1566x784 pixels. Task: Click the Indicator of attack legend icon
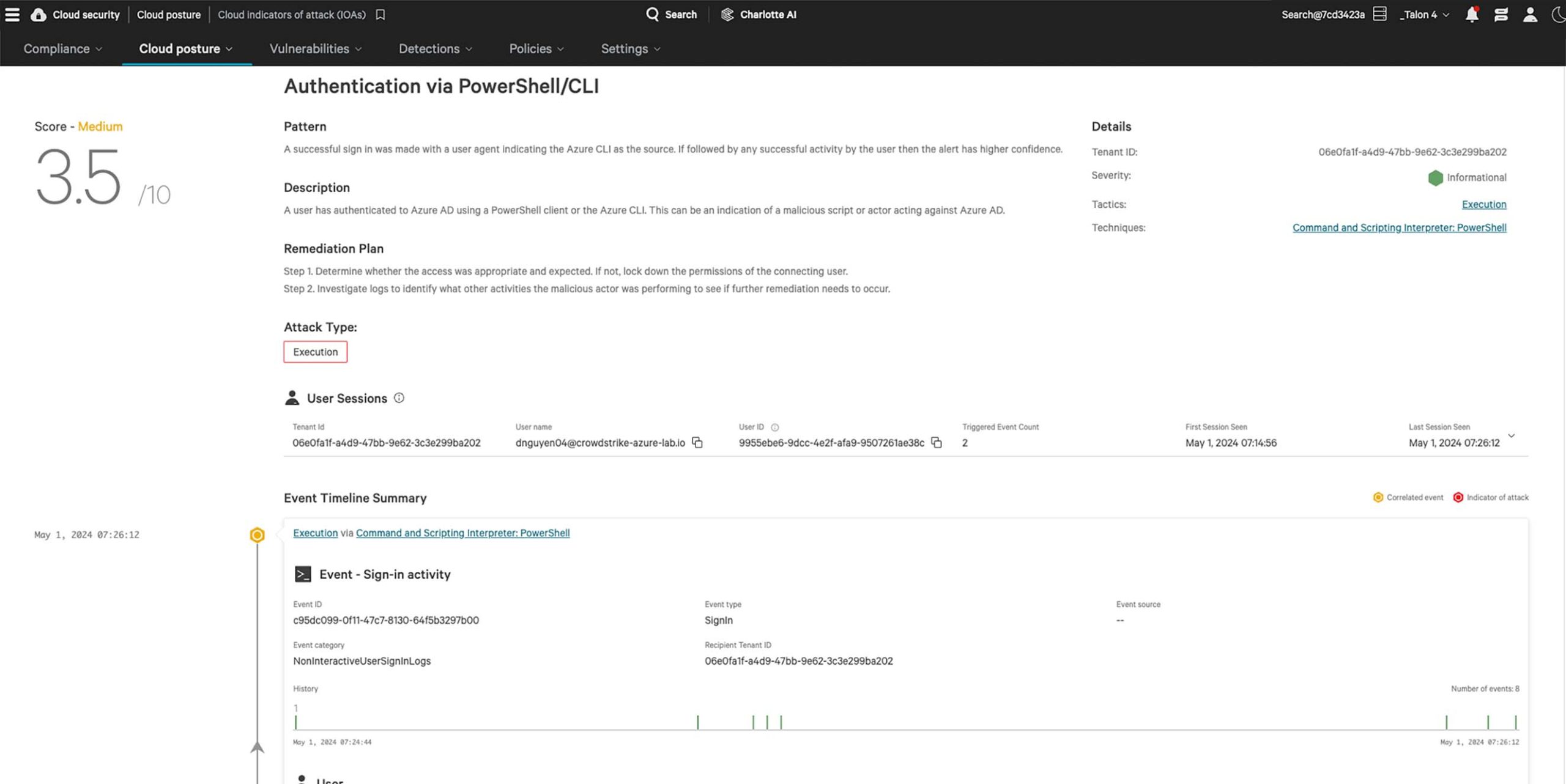pyautogui.click(x=1458, y=497)
